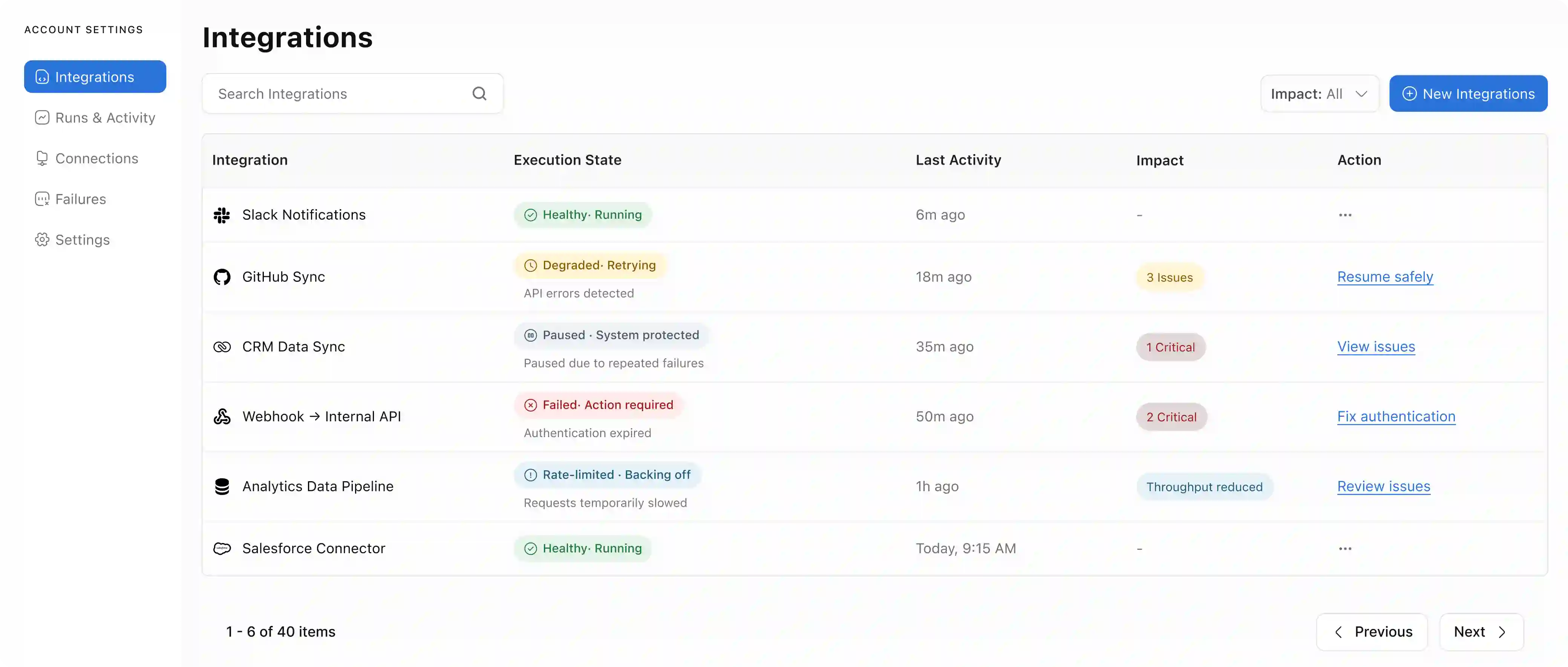Open Slack Notifications row more-actions menu
The height and width of the screenshot is (667, 1568).
[x=1344, y=215]
